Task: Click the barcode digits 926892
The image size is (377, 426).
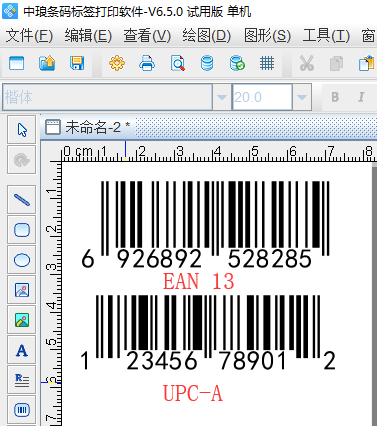Action: point(160,259)
